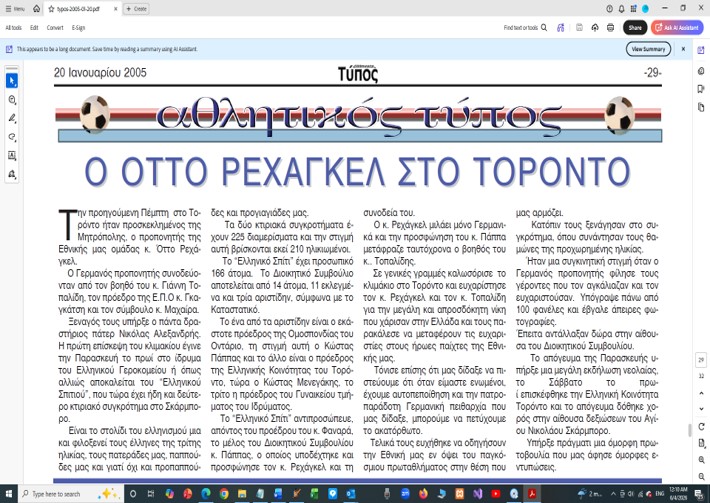Image resolution: width=710 pixels, height=503 pixels.
Task: Open File Explorer from the taskbar
Action: click(x=242, y=493)
